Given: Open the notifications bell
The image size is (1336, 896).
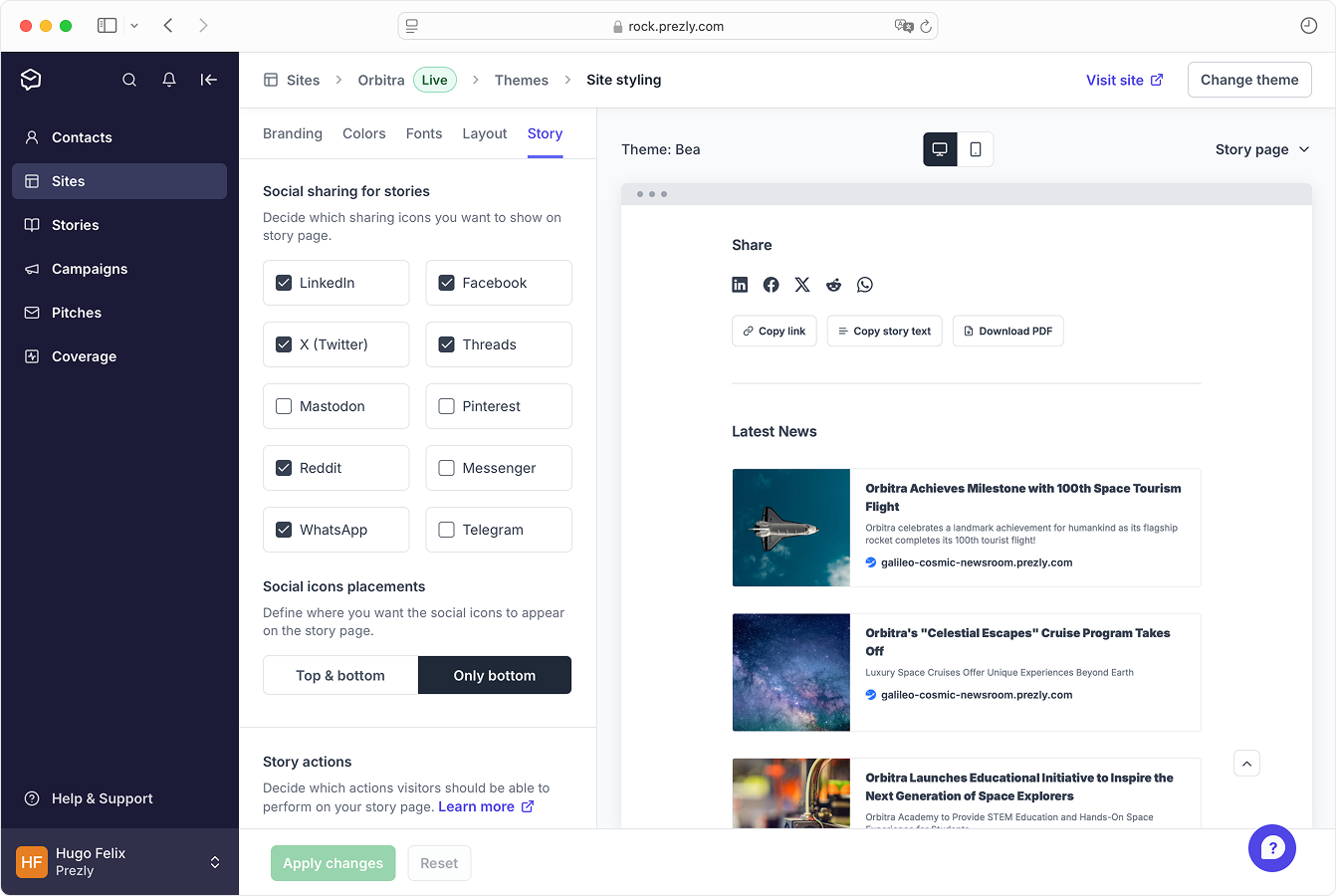Looking at the screenshot, I should click(x=169, y=80).
